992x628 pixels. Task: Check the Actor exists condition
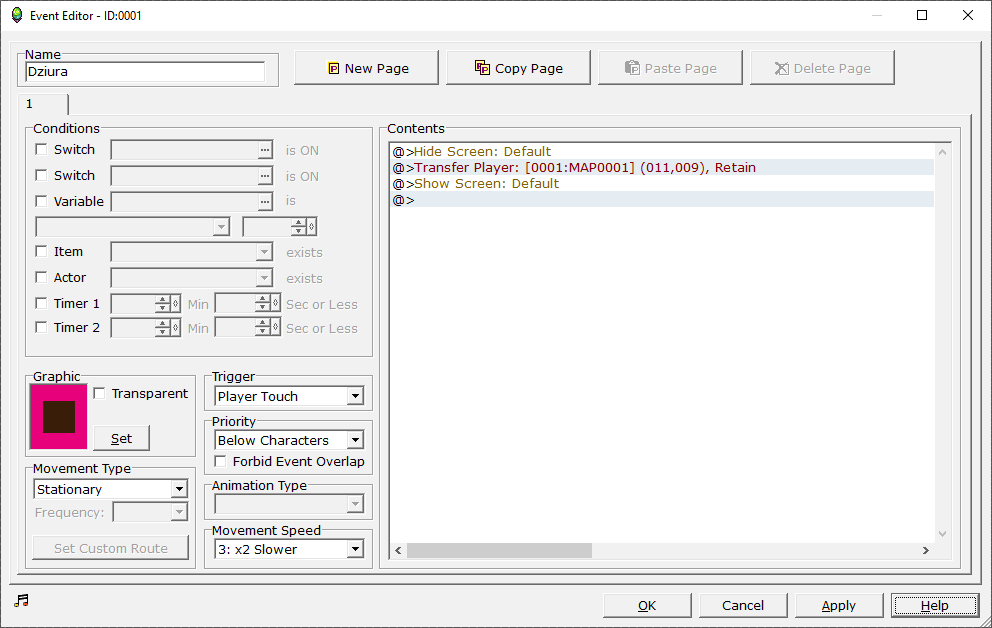point(42,277)
